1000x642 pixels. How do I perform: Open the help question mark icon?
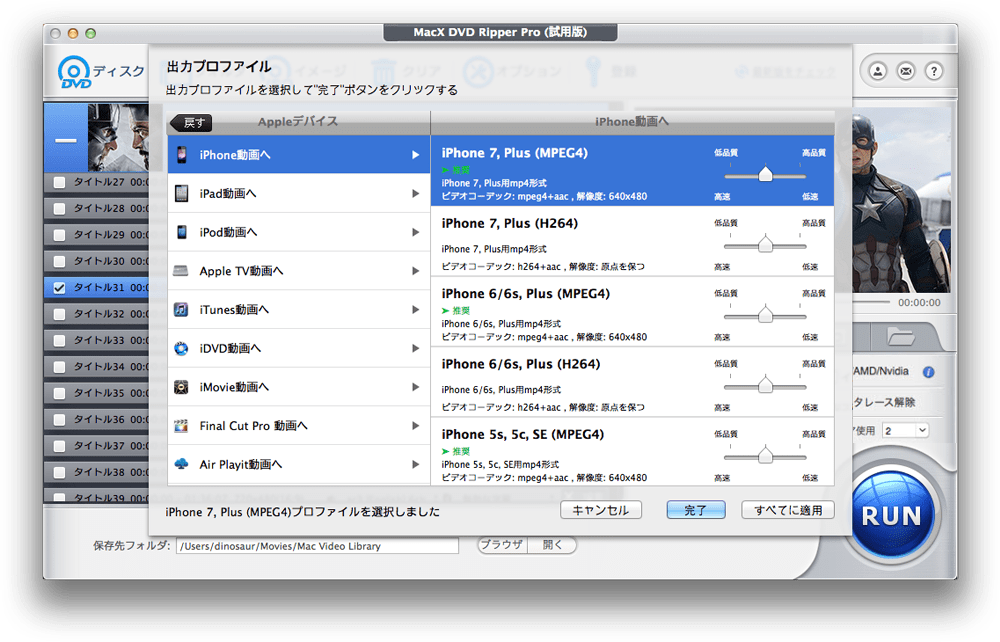coord(934,71)
